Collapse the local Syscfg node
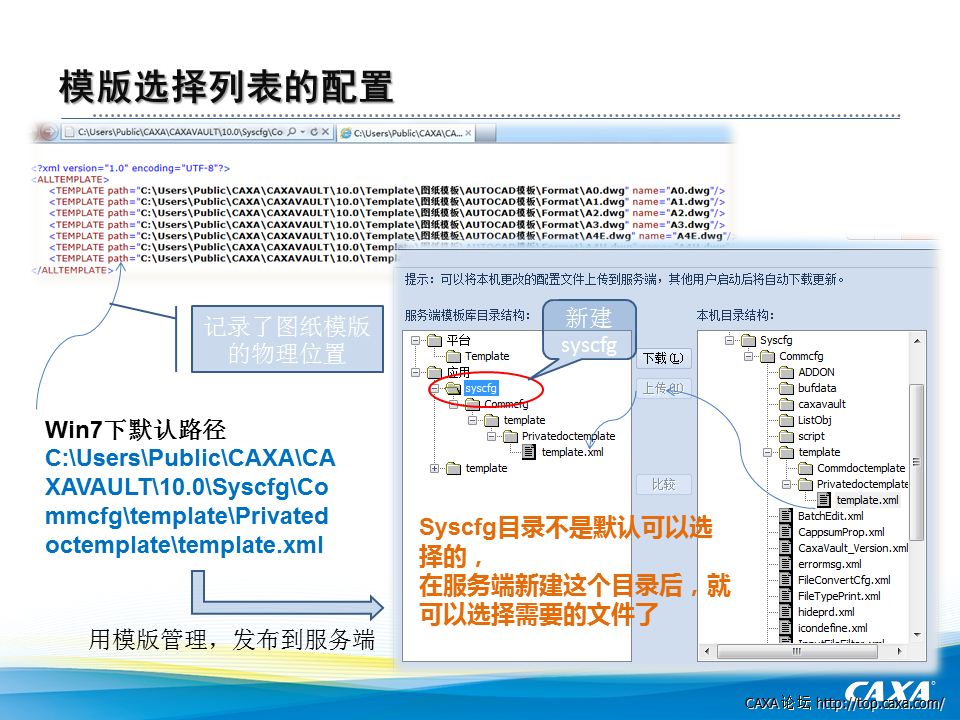 [x=729, y=340]
